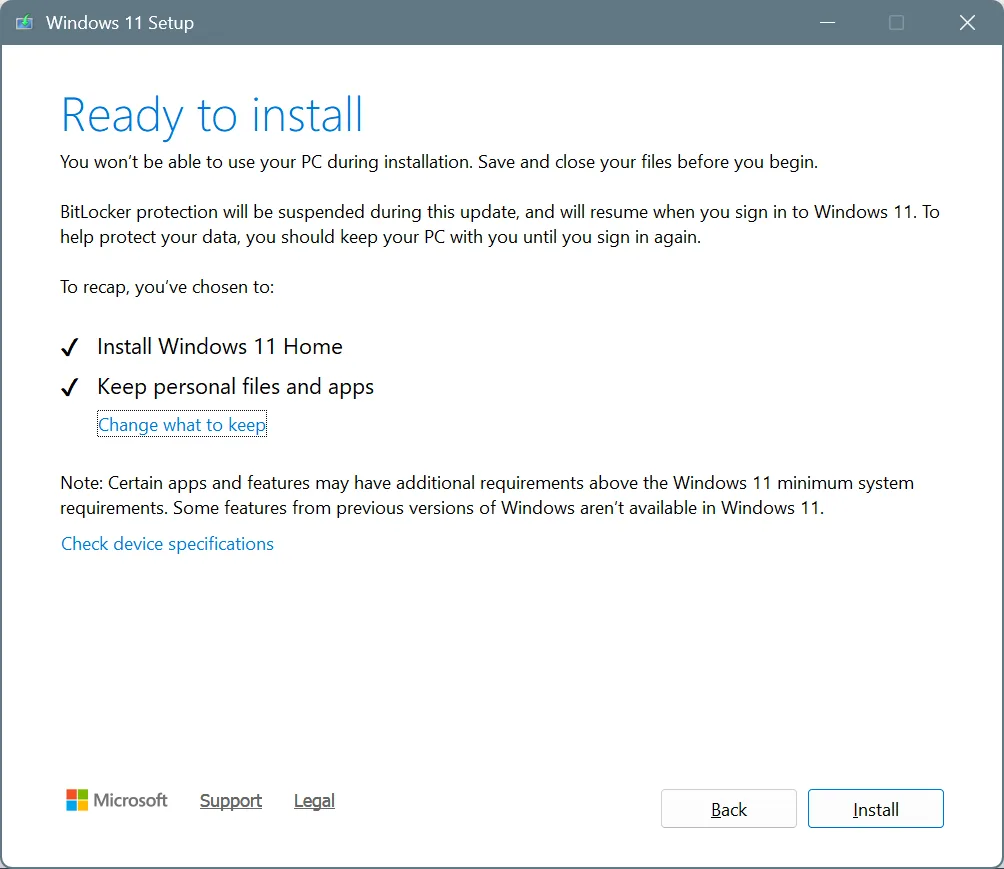Click the Save and close your files sentence
The width and height of the screenshot is (1004, 869).
pos(648,162)
